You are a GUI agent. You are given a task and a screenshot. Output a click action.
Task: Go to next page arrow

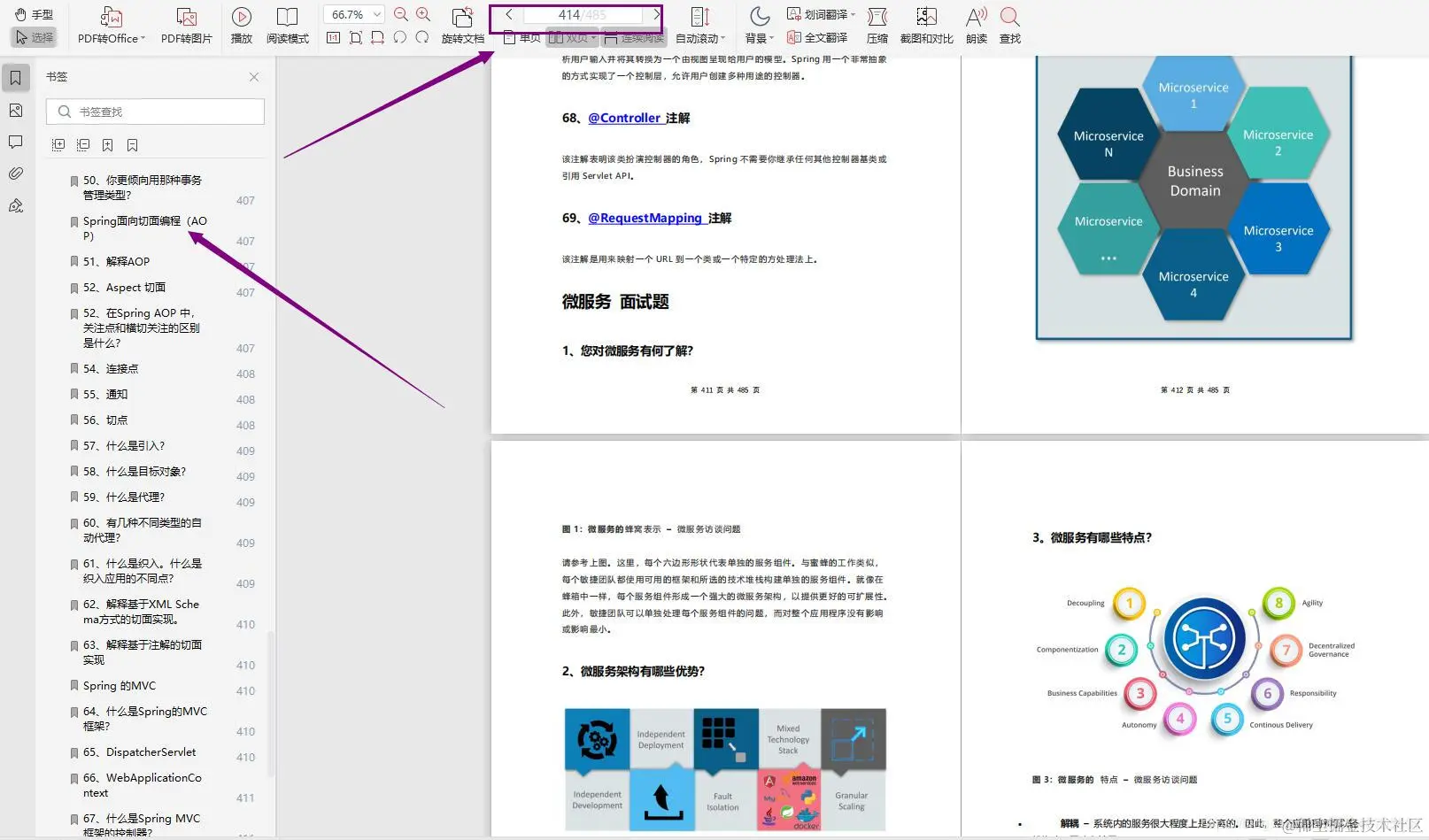point(656,14)
